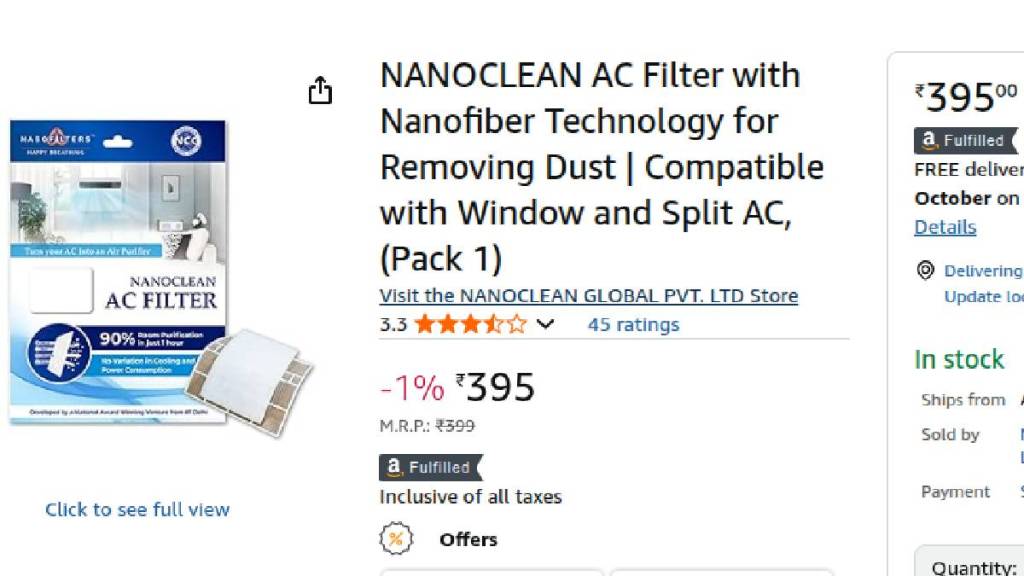Open the 45 ratings link

(633, 324)
